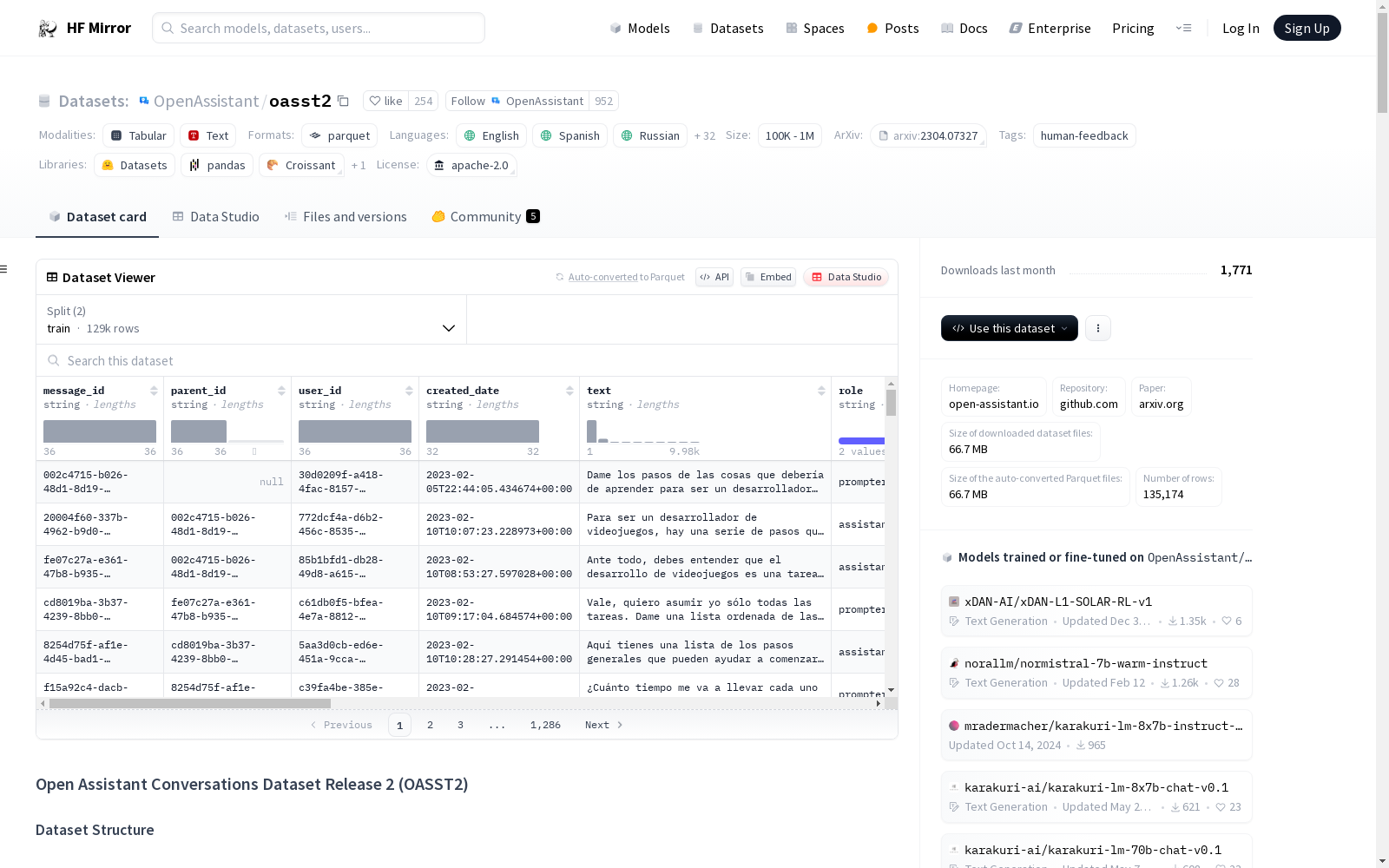Click the page vertical scrollbar

[x=1382, y=62]
